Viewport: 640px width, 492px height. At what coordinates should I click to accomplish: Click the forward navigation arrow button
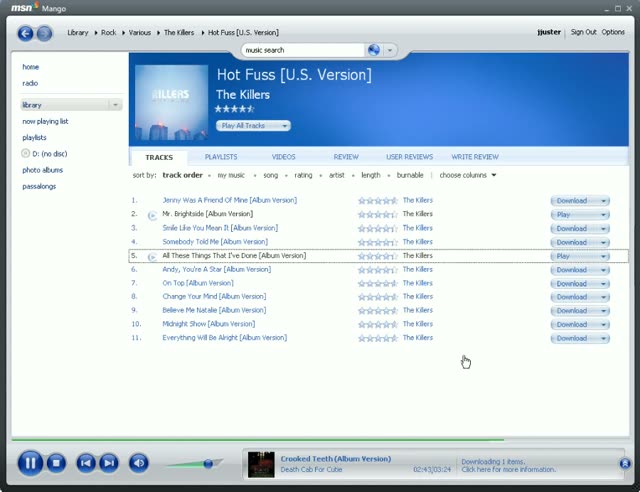44,33
